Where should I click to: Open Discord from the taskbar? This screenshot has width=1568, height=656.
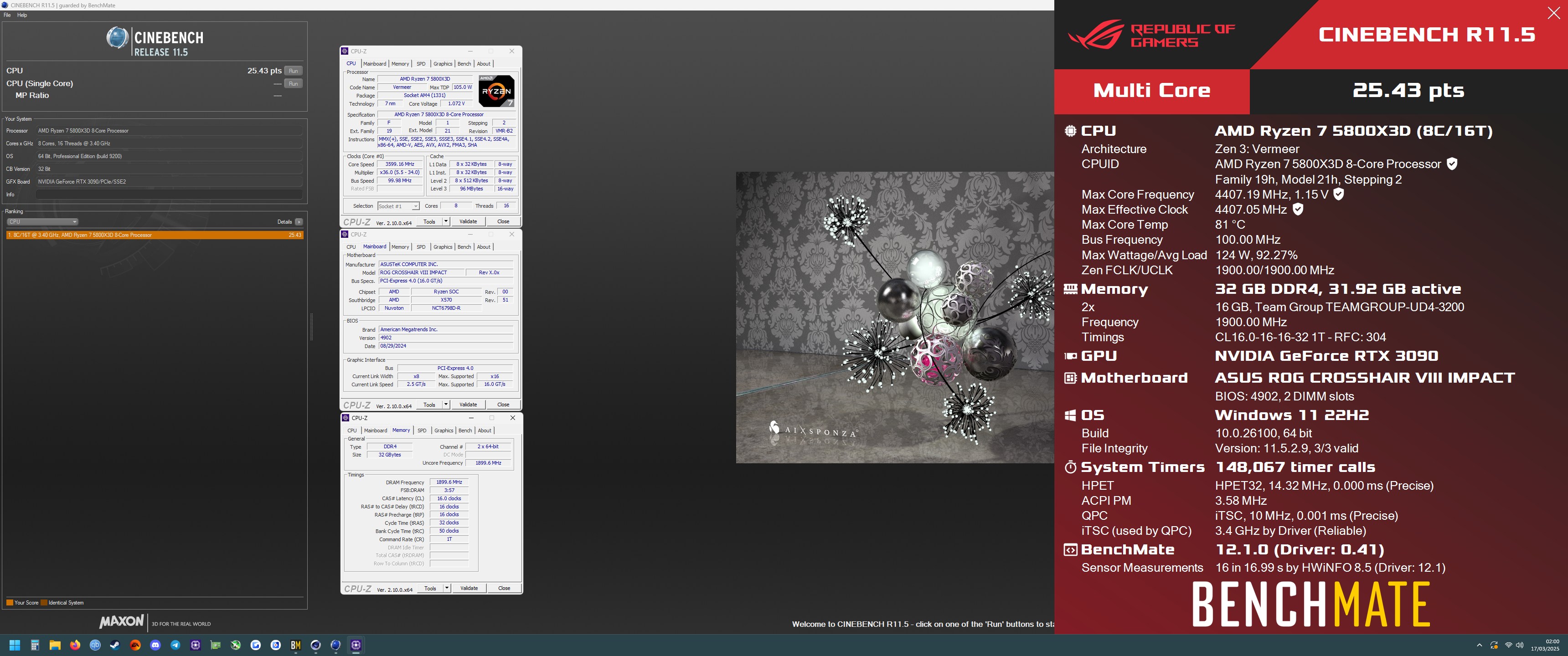pyautogui.click(x=155, y=645)
